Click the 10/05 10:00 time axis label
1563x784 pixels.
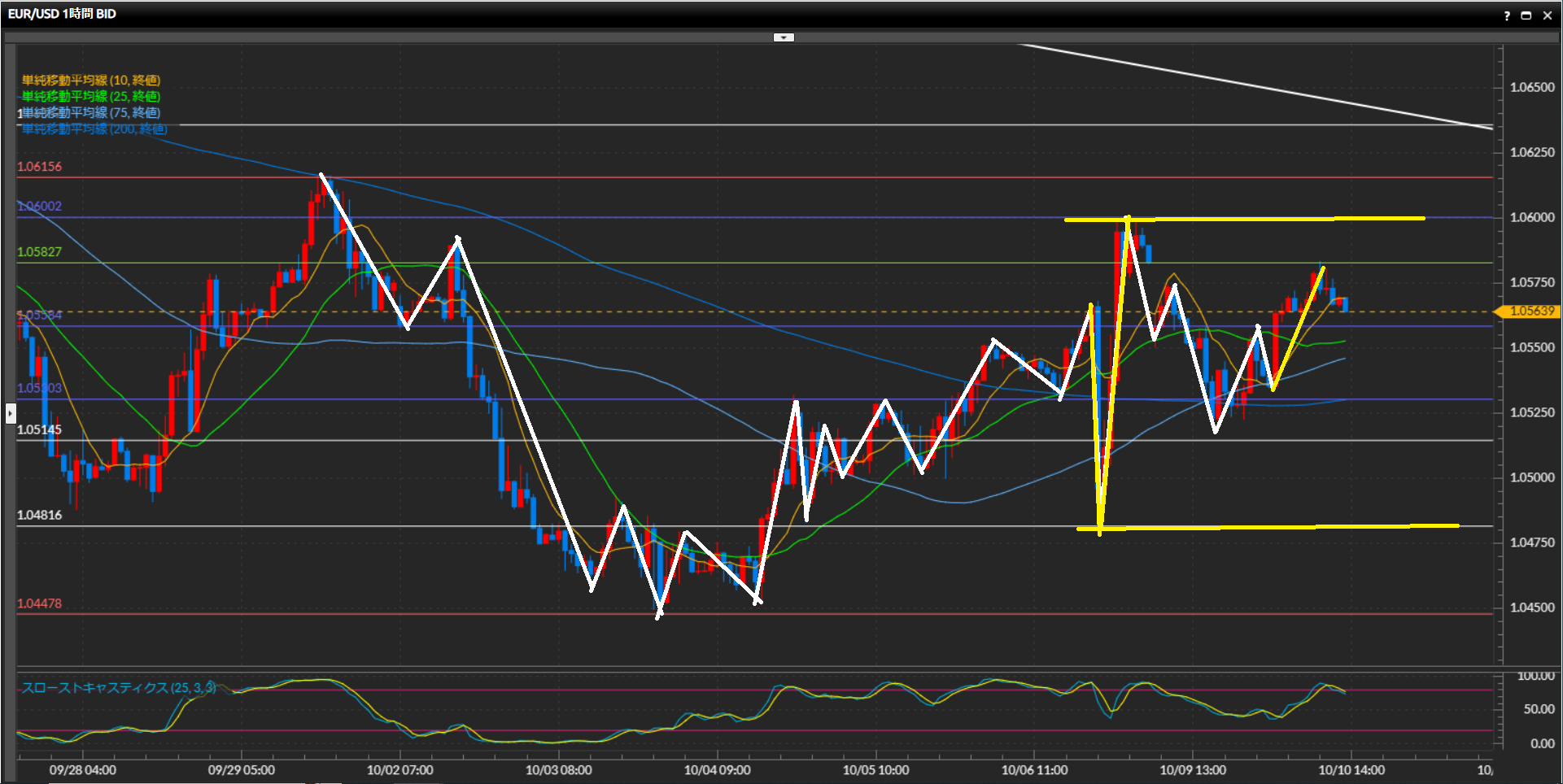875,769
